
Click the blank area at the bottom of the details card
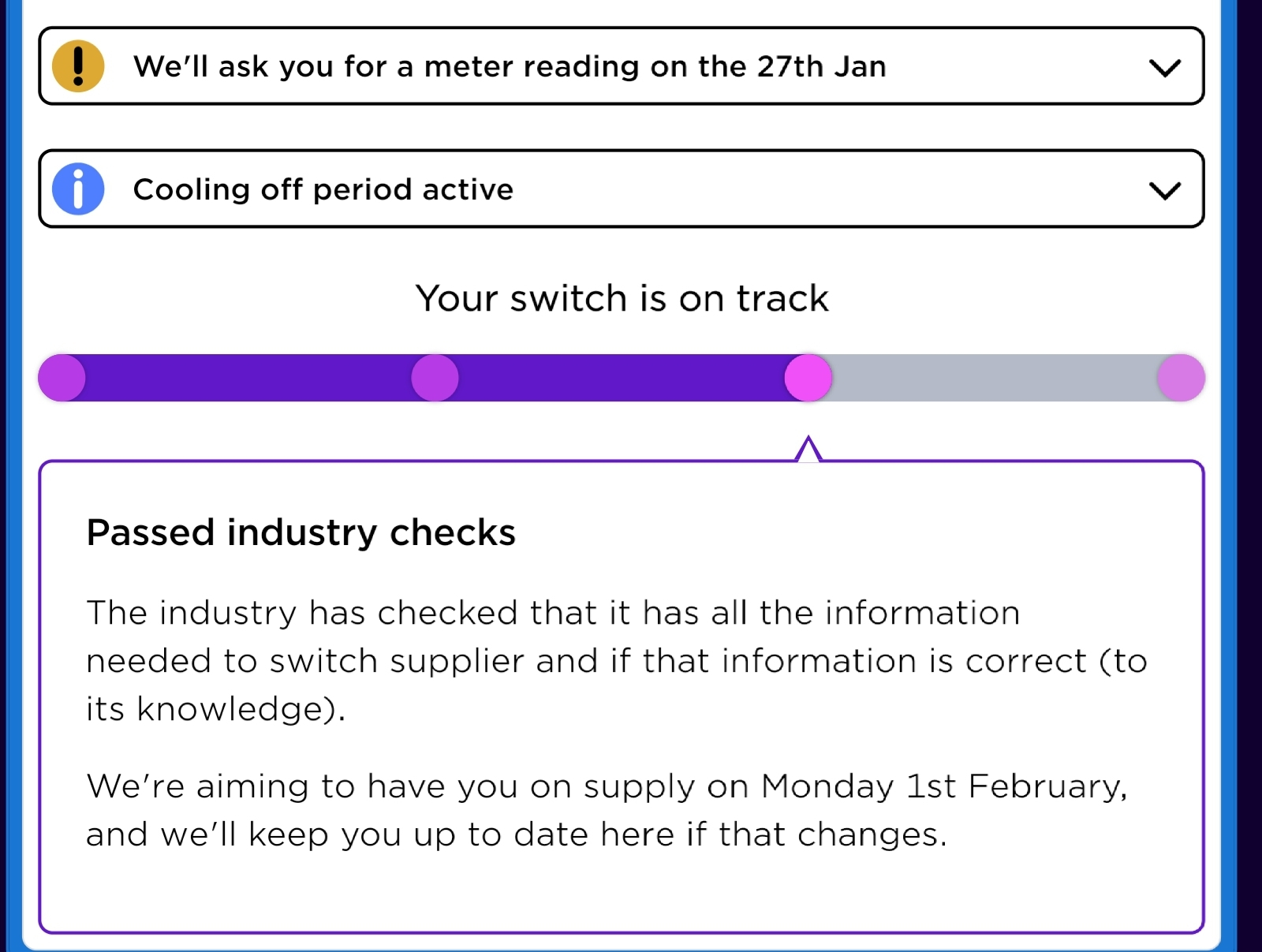pos(622,895)
